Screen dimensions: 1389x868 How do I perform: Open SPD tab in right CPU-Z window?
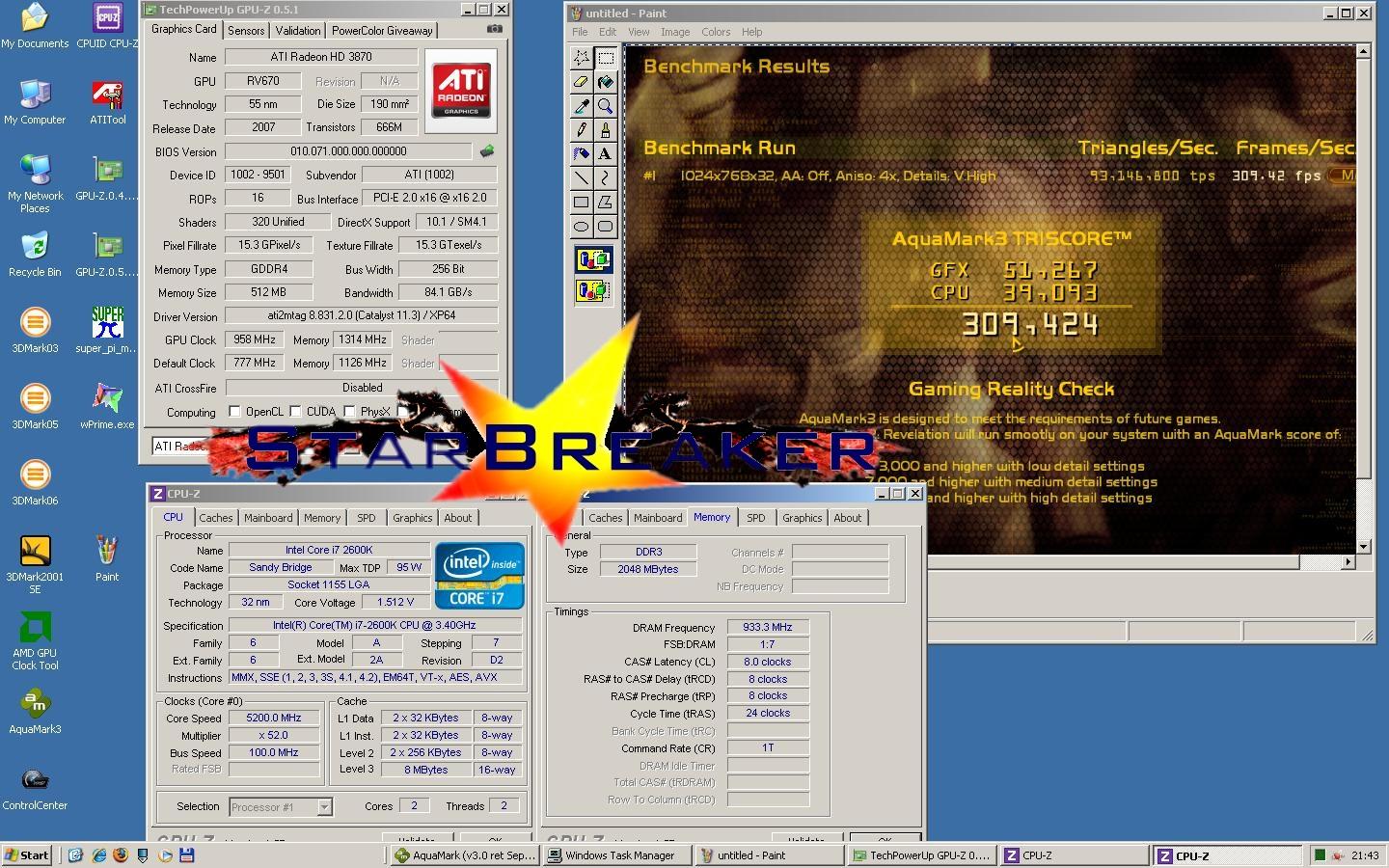pyautogui.click(x=756, y=518)
